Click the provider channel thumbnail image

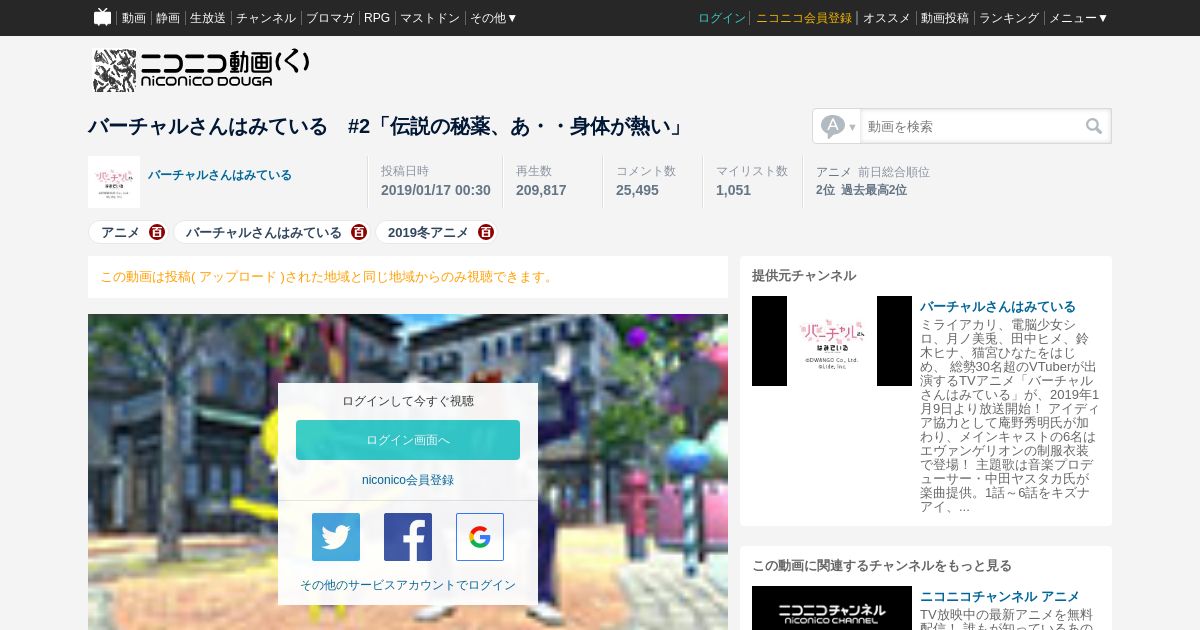tap(832, 341)
